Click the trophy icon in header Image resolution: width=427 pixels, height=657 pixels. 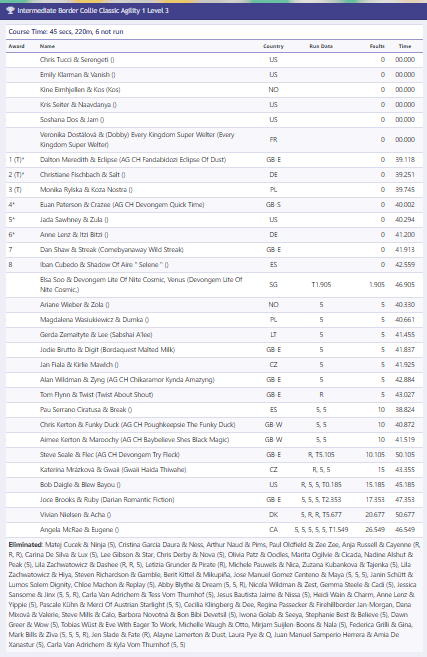10,10
